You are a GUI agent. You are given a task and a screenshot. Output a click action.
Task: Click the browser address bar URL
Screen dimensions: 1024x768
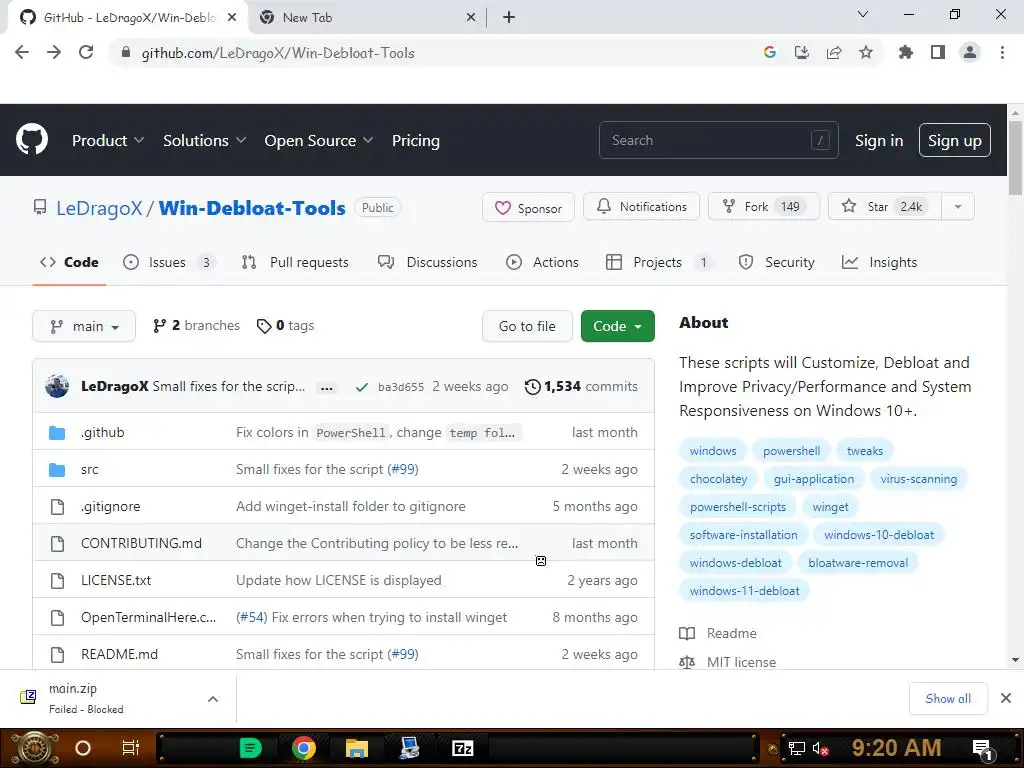click(x=278, y=53)
